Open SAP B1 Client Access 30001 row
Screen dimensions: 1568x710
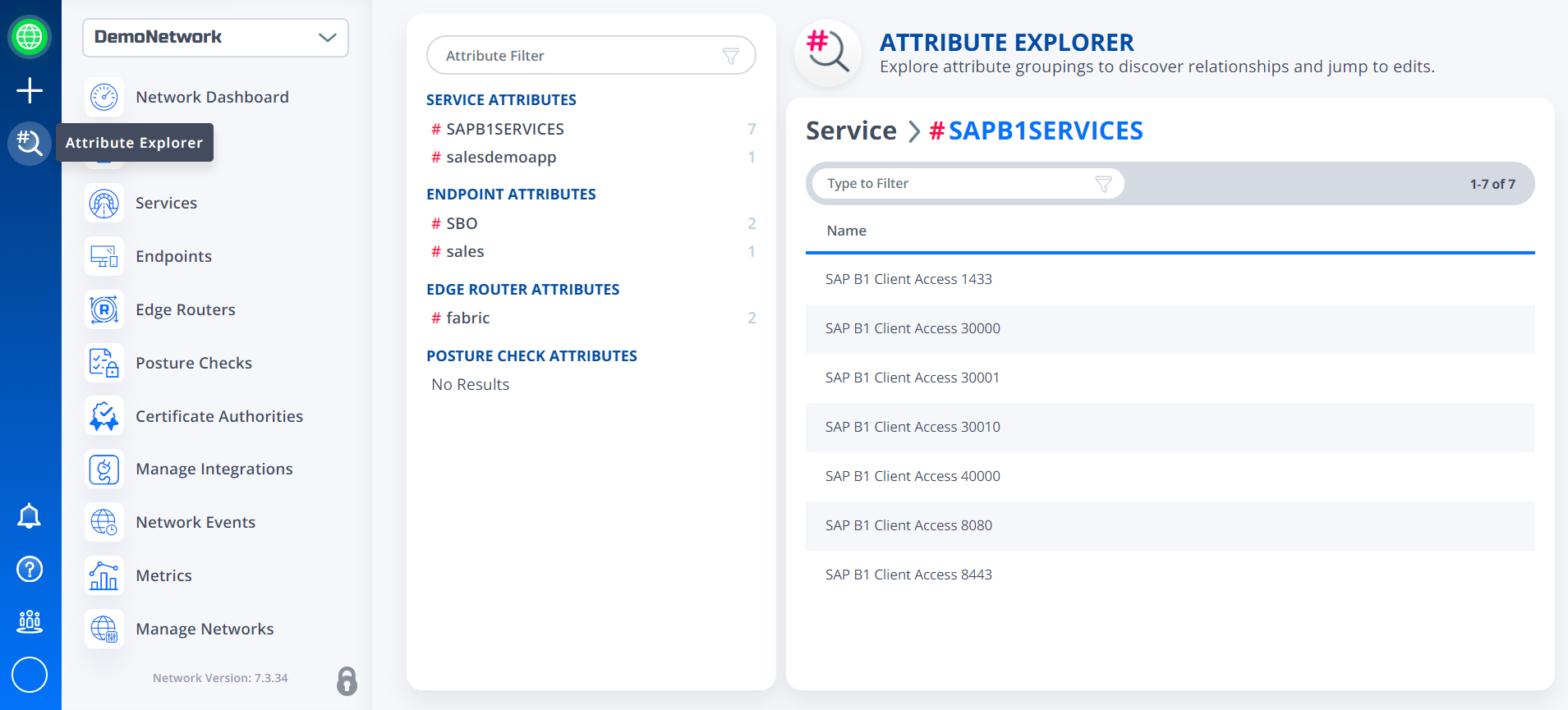point(1170,378)
